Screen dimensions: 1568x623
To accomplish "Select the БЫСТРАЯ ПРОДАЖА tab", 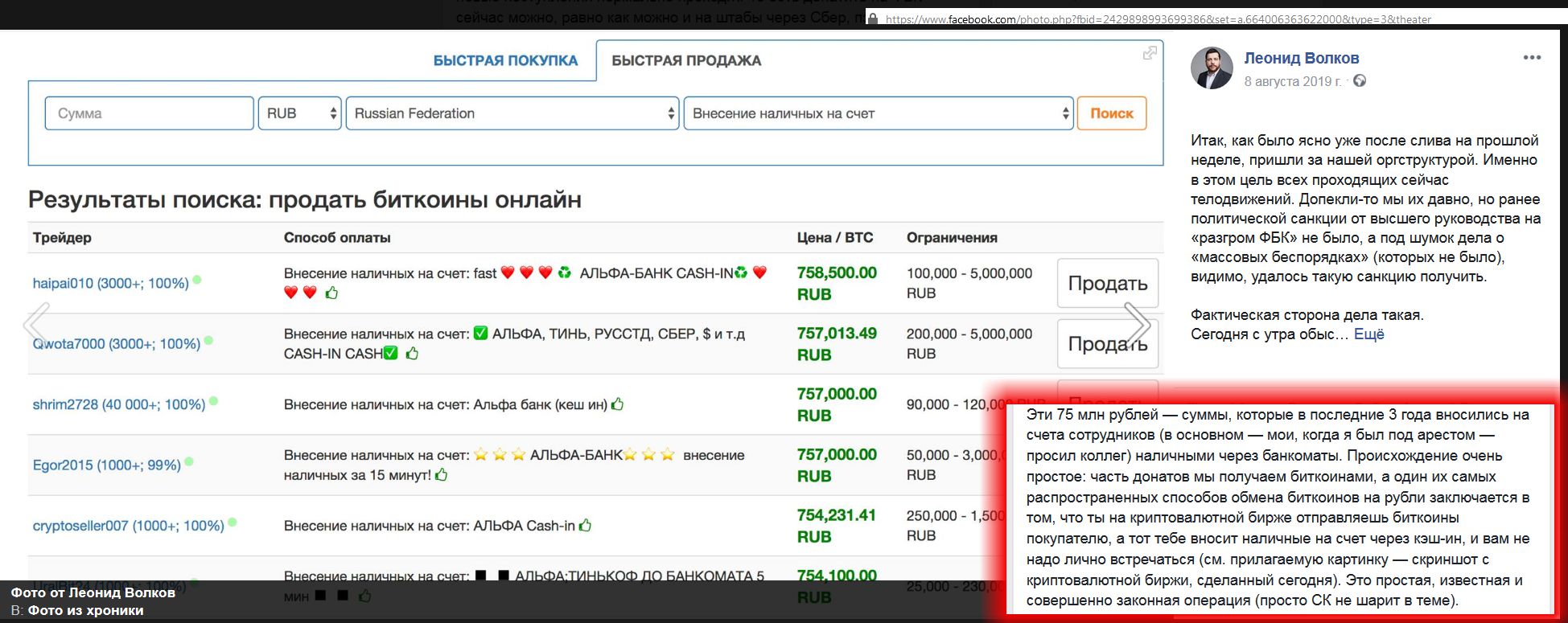I will click(686, 60).
